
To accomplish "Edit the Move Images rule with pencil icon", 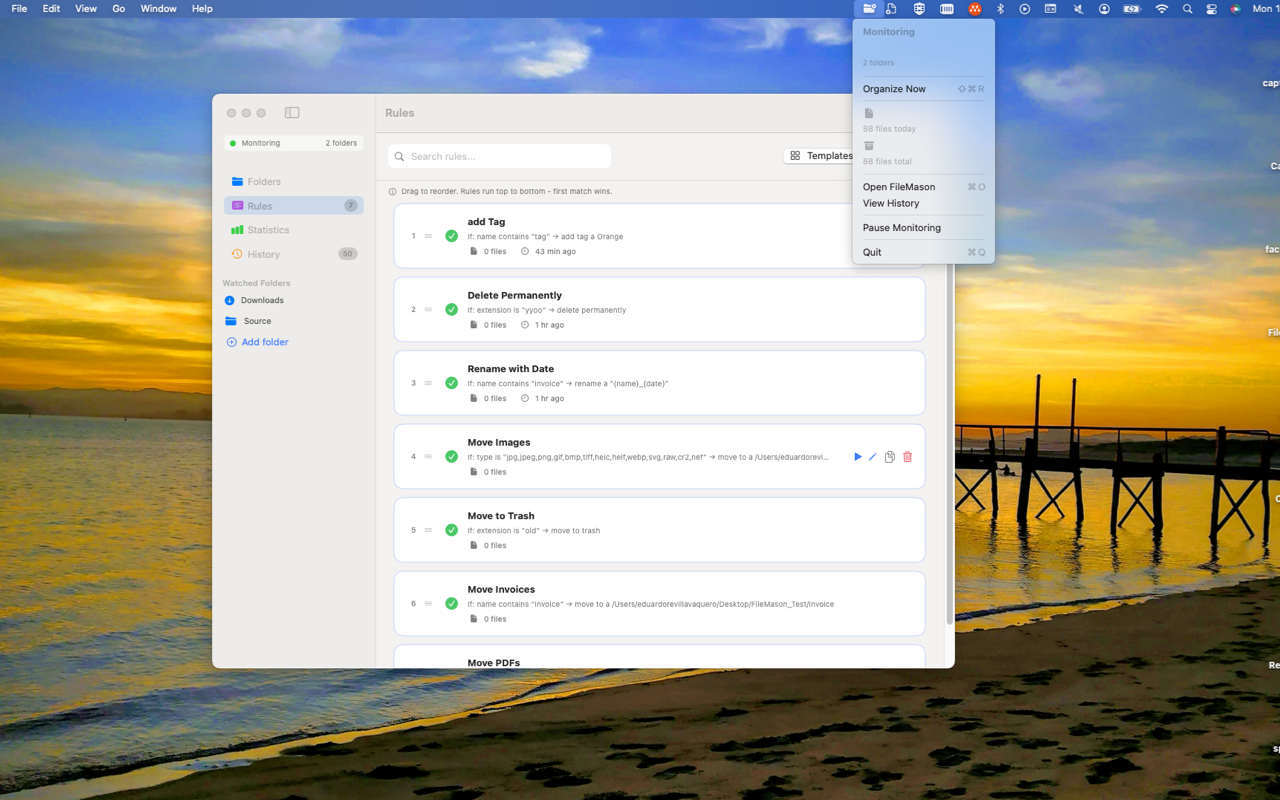I will pos(873,457).
